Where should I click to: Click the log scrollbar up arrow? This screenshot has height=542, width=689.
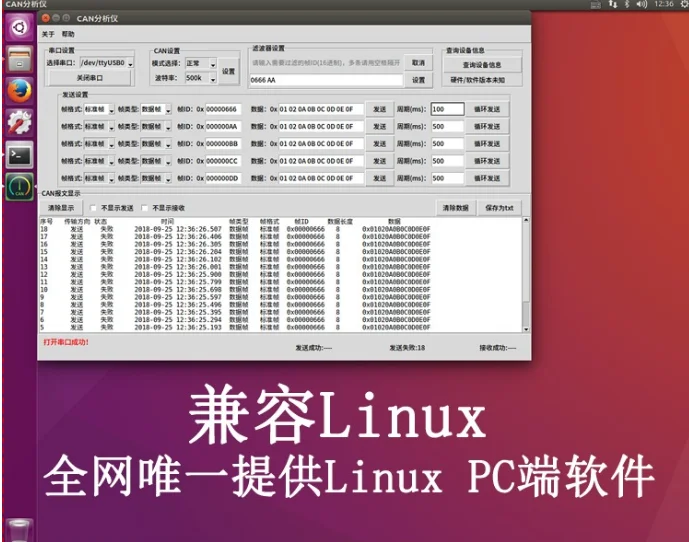pos(526,220)
